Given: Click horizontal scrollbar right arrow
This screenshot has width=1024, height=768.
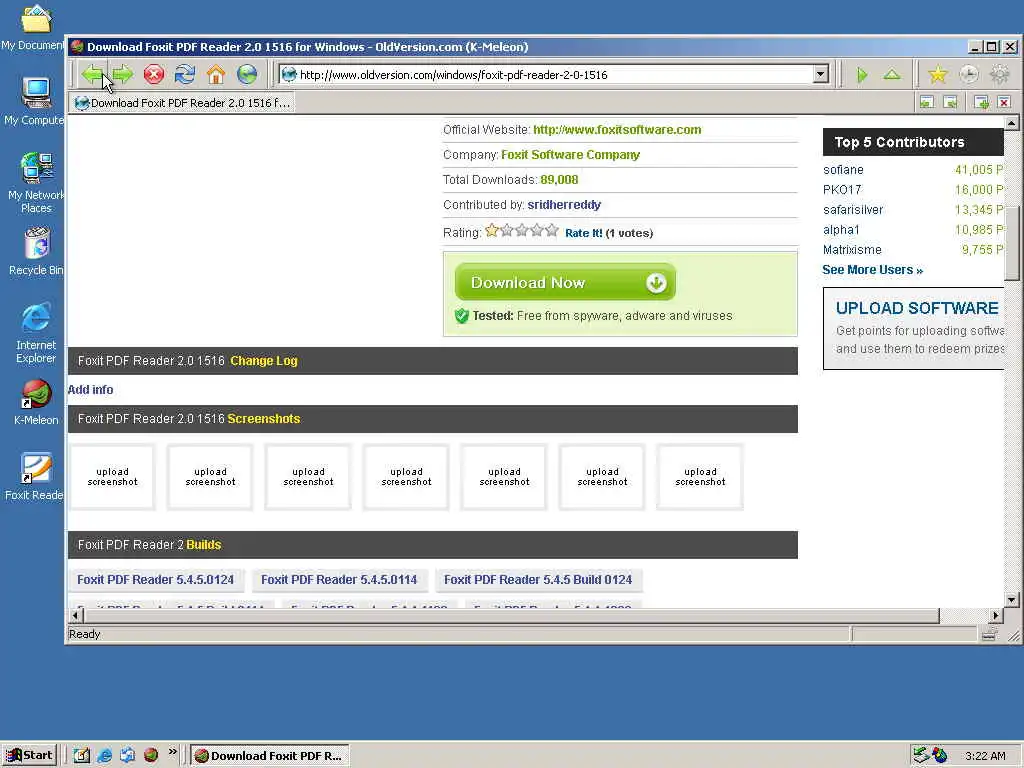Looking at the screenshot, I should pyautogui.click(x=996, y=615).
